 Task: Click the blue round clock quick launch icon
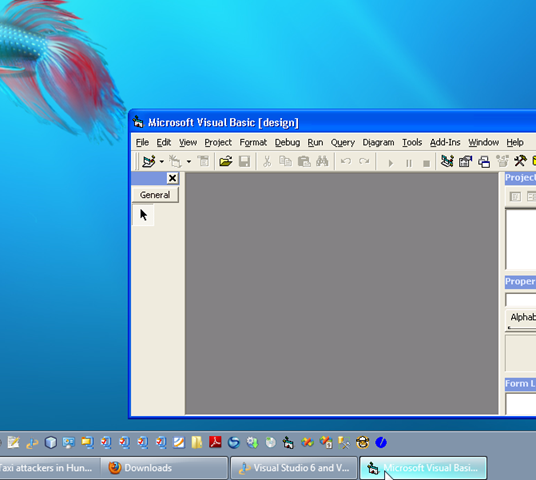[x=381, y=442]
